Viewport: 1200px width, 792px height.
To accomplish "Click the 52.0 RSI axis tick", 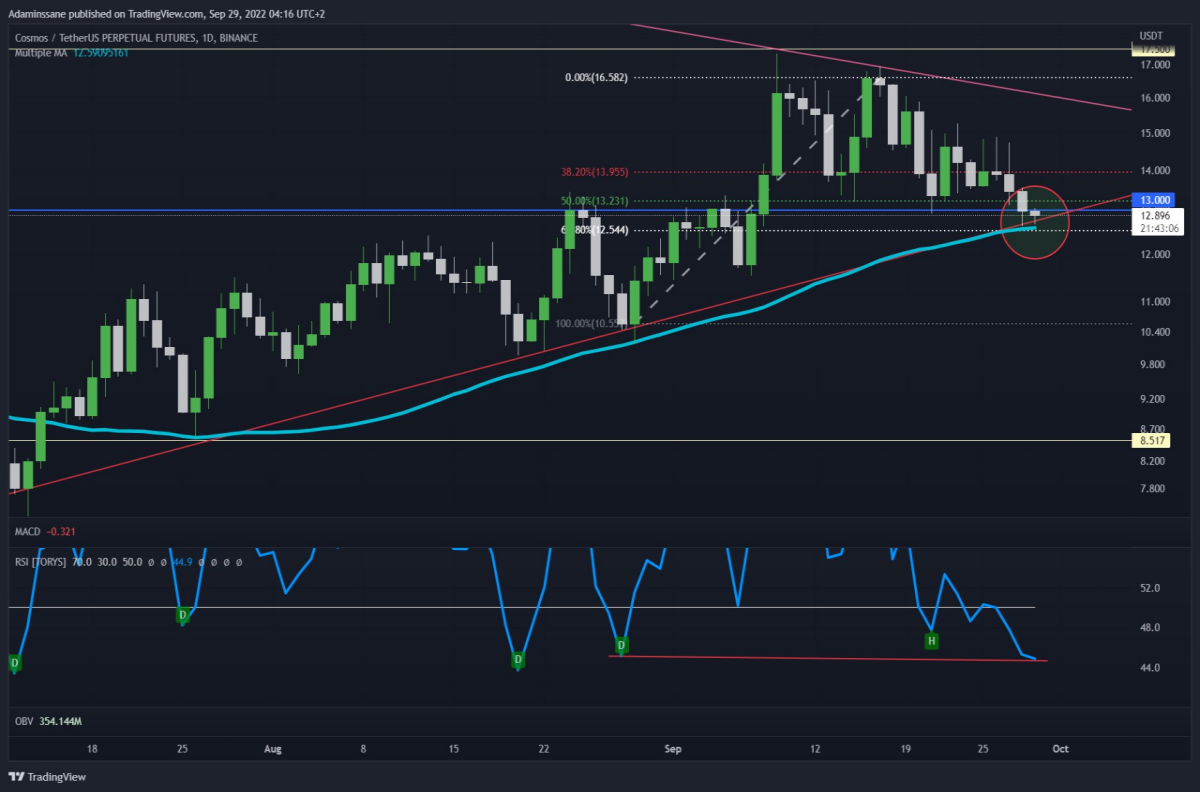I will pyautogui.click(x=1150, y=588).
